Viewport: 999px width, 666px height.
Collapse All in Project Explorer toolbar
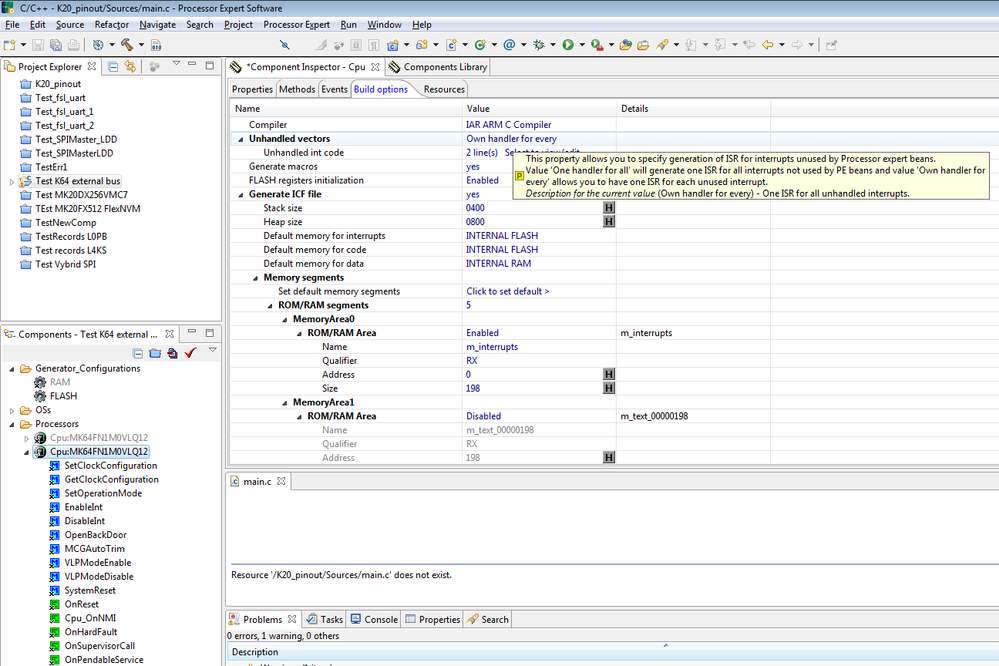click(113, 65)
